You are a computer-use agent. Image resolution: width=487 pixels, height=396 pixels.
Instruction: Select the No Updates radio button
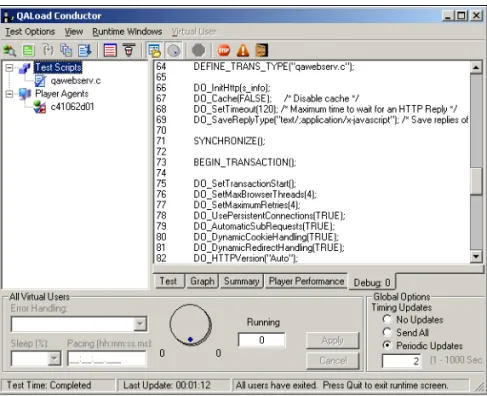pos(387,319)
